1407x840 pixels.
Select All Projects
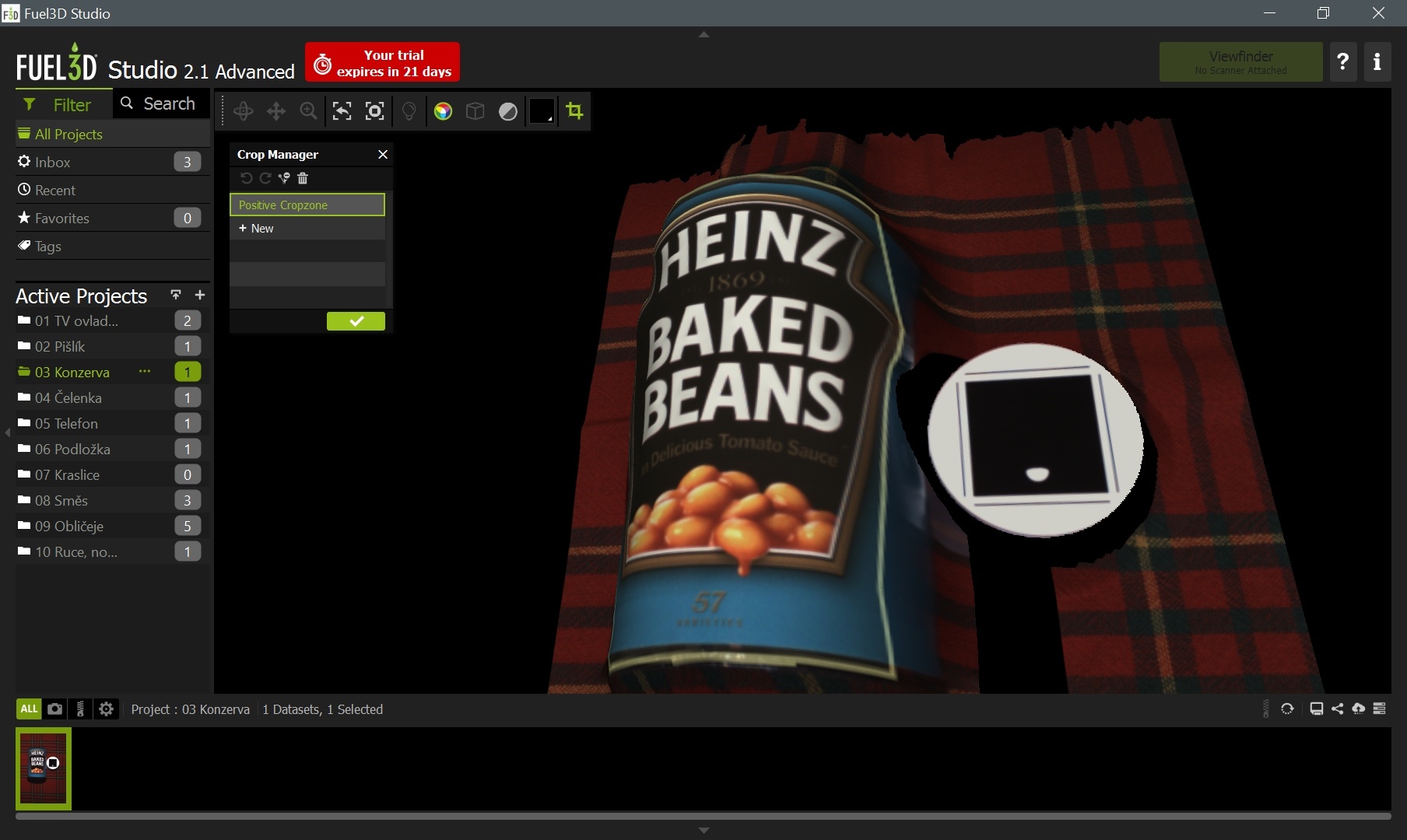113,134
